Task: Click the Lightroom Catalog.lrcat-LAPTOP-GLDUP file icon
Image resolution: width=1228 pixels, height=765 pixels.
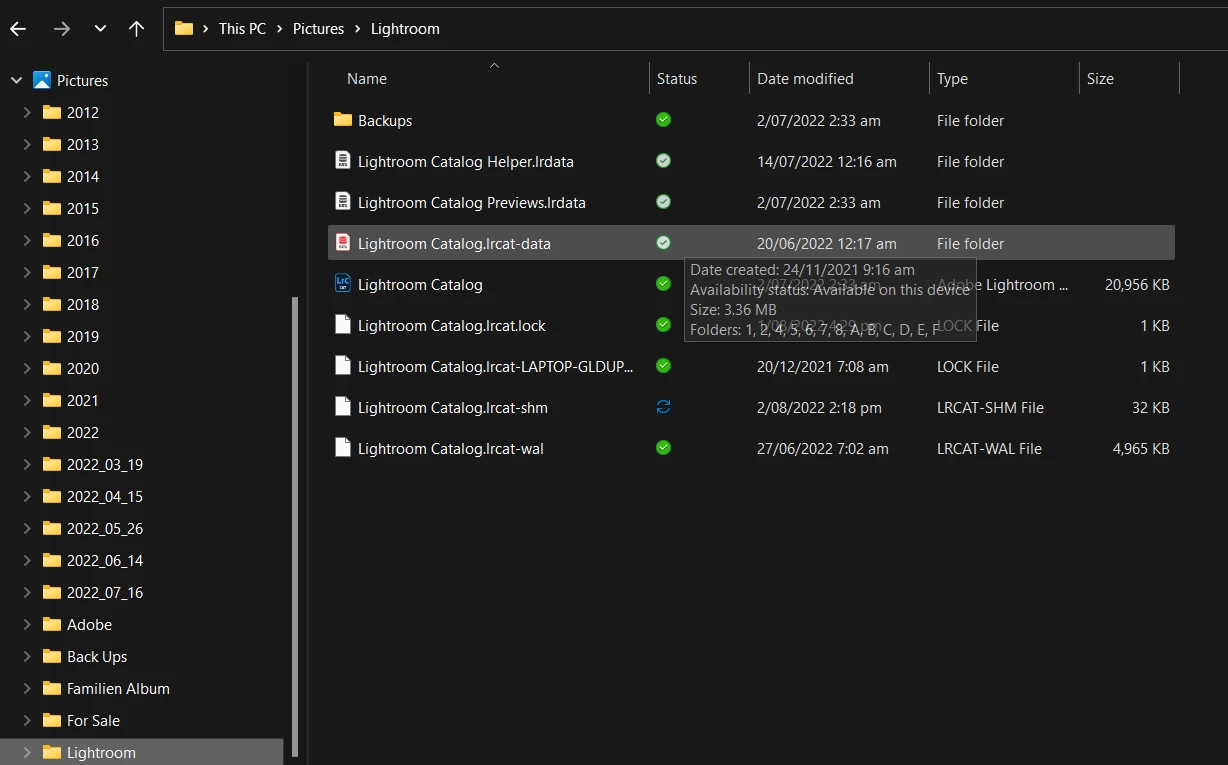Action: click(x=343, y=366)
